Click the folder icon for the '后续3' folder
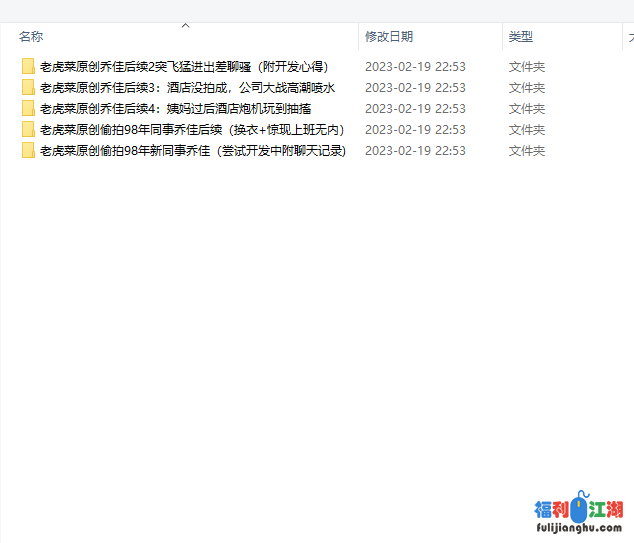Screen dimensions: 634x543 tap(28, 88)
